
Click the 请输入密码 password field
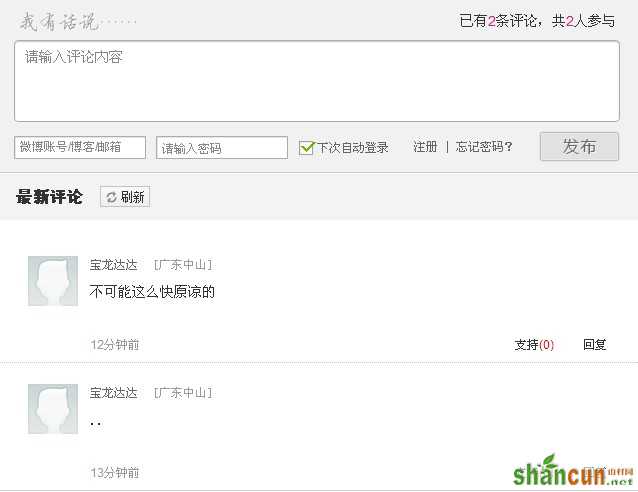pos(222,147)
